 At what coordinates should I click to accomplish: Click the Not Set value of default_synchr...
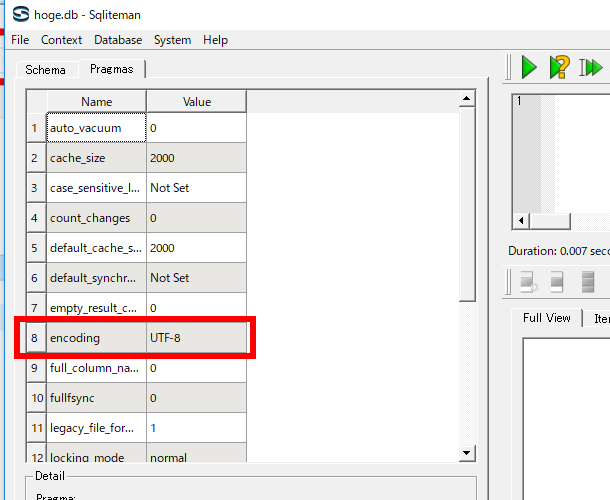196,277
